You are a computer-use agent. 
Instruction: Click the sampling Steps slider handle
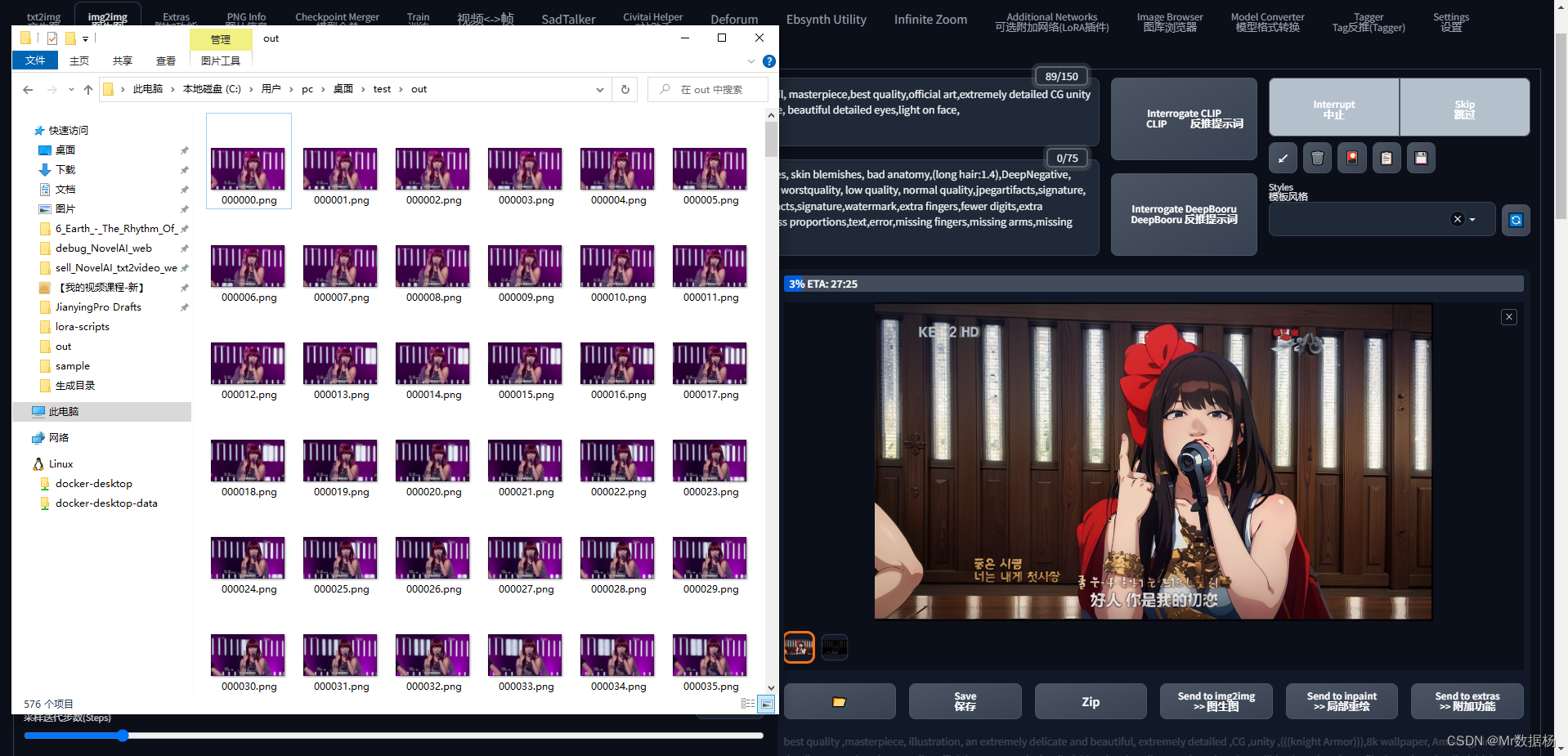click(x=123, y=736)
